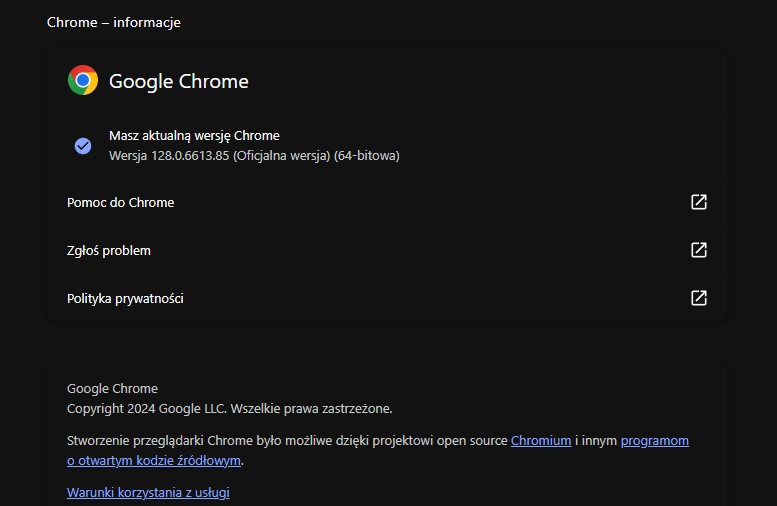The width and height of the screenshot is (777, 506).
Task: Open the programom open-source link
Action: (655, 441)
